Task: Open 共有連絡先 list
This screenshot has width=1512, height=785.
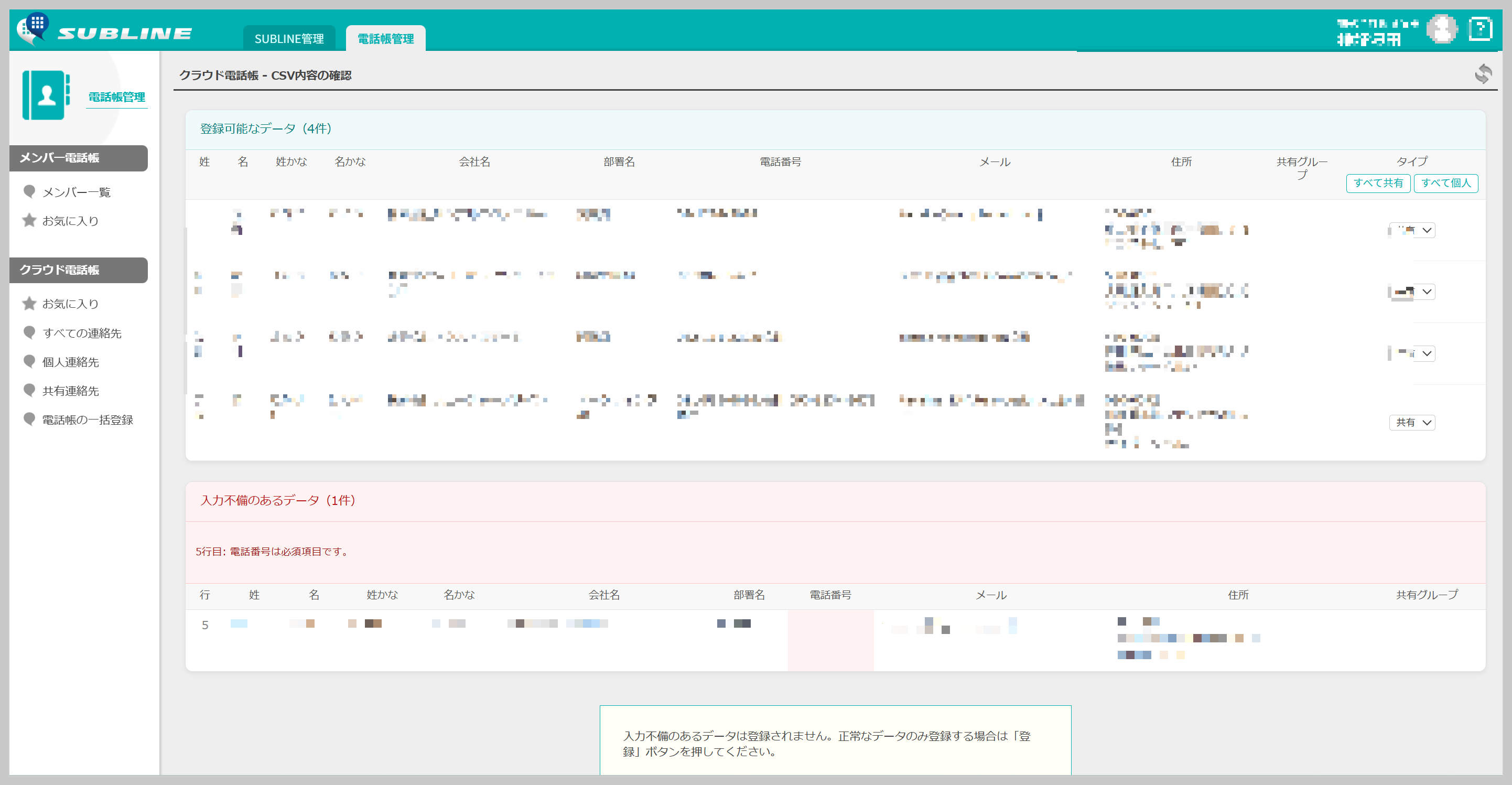Action: click(x=70, y=391)
